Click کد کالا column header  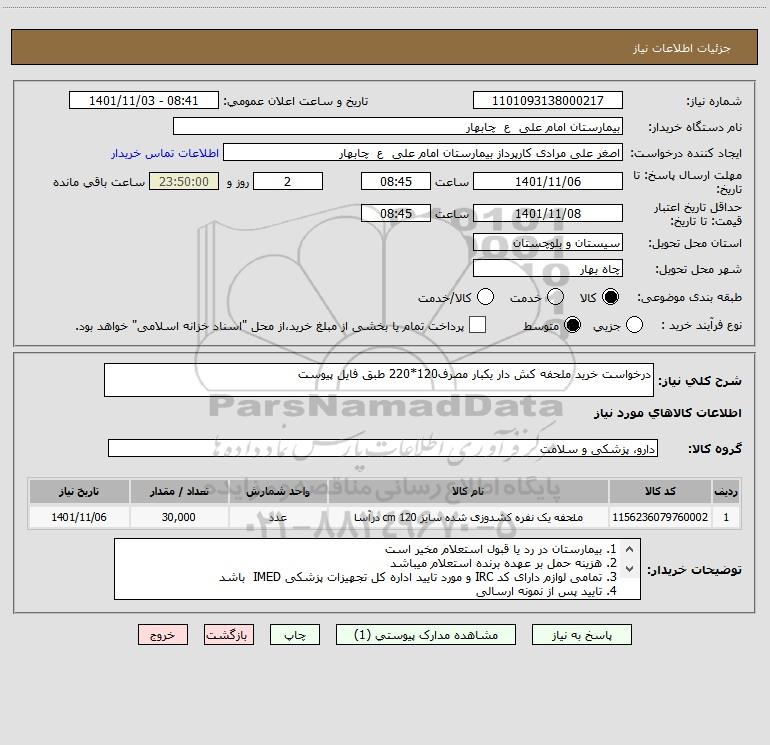pos(660,491)
